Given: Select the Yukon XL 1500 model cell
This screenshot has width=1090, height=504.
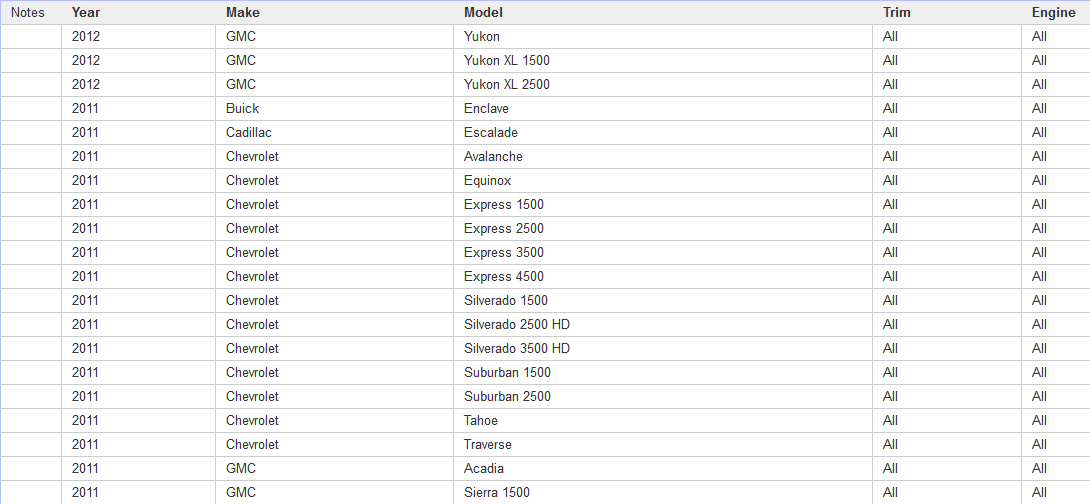Looking at the screenshot, I should point(506,60).
